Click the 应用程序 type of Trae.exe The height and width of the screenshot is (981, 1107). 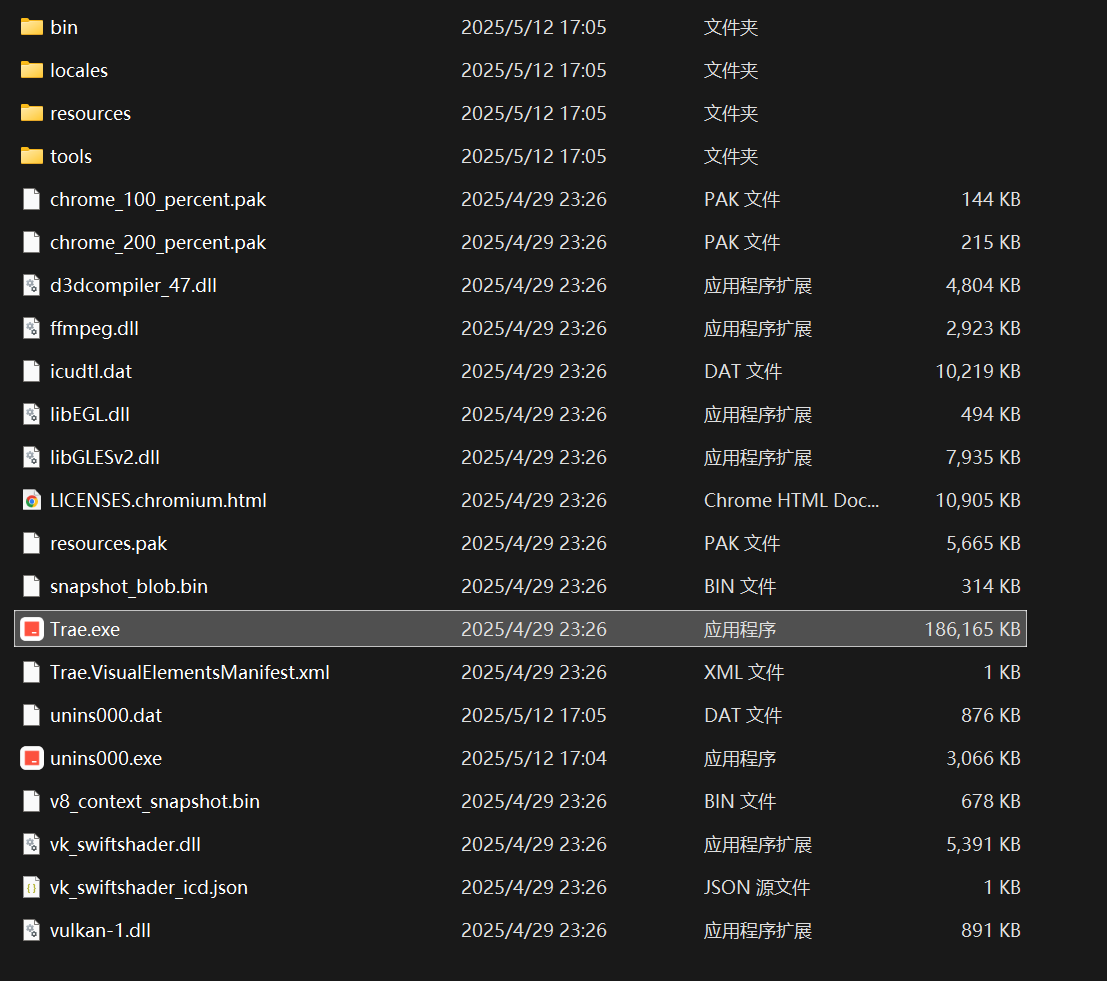[740, 629]
